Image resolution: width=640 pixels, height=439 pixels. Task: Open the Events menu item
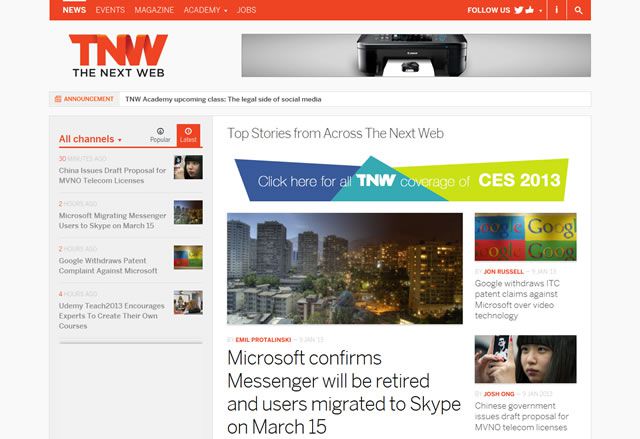(x=110, y=10)
